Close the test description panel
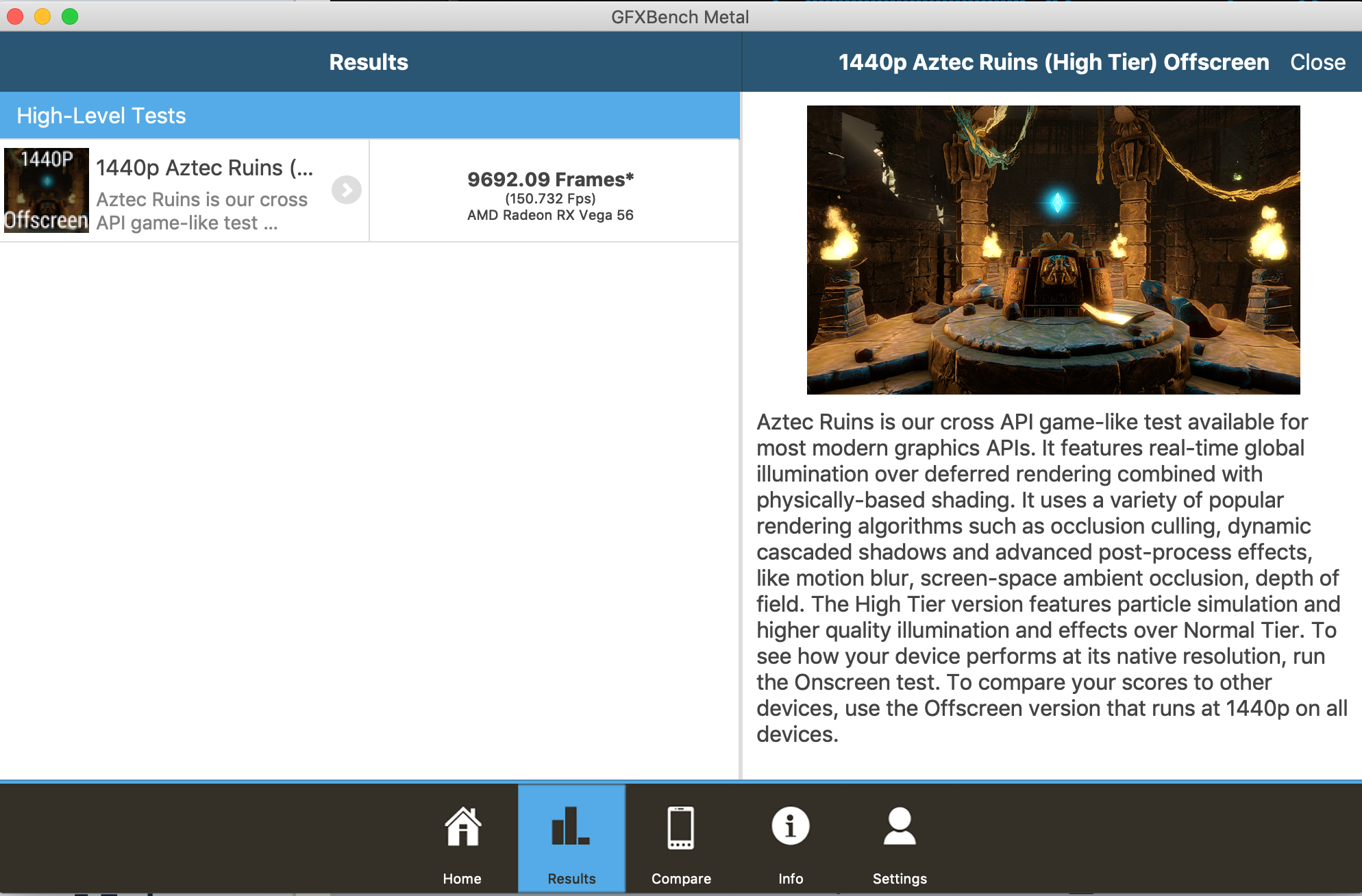1362x896 pixels. (1317, 62)
